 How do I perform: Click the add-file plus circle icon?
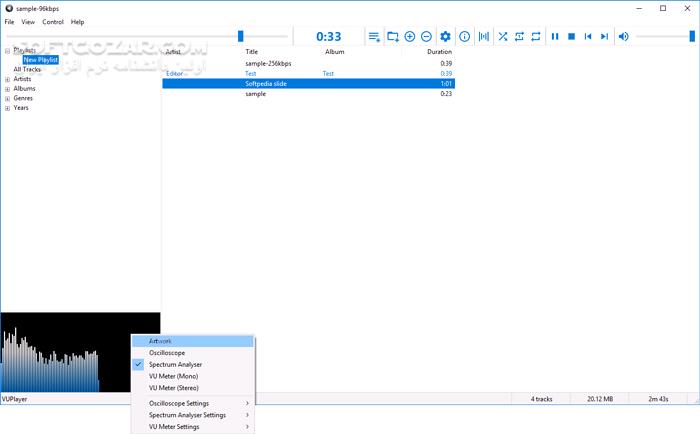410,37
